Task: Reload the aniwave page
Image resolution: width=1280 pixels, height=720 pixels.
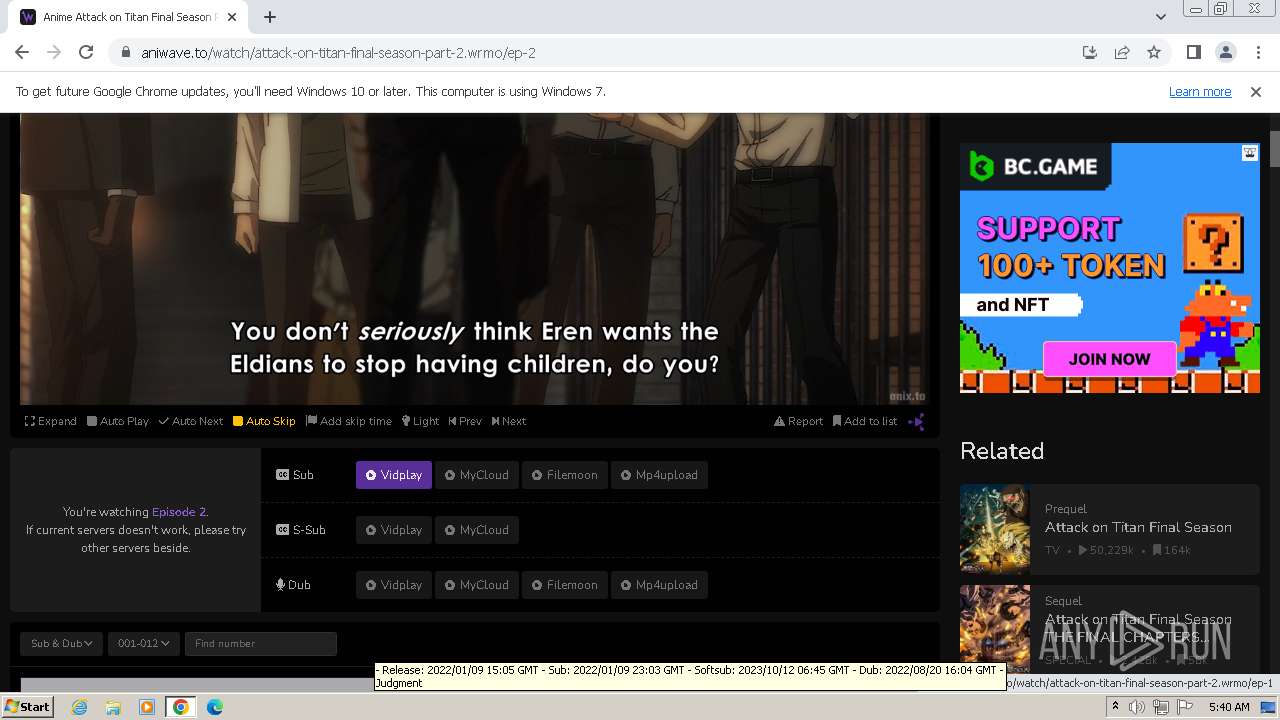Action: click(86, 52)
